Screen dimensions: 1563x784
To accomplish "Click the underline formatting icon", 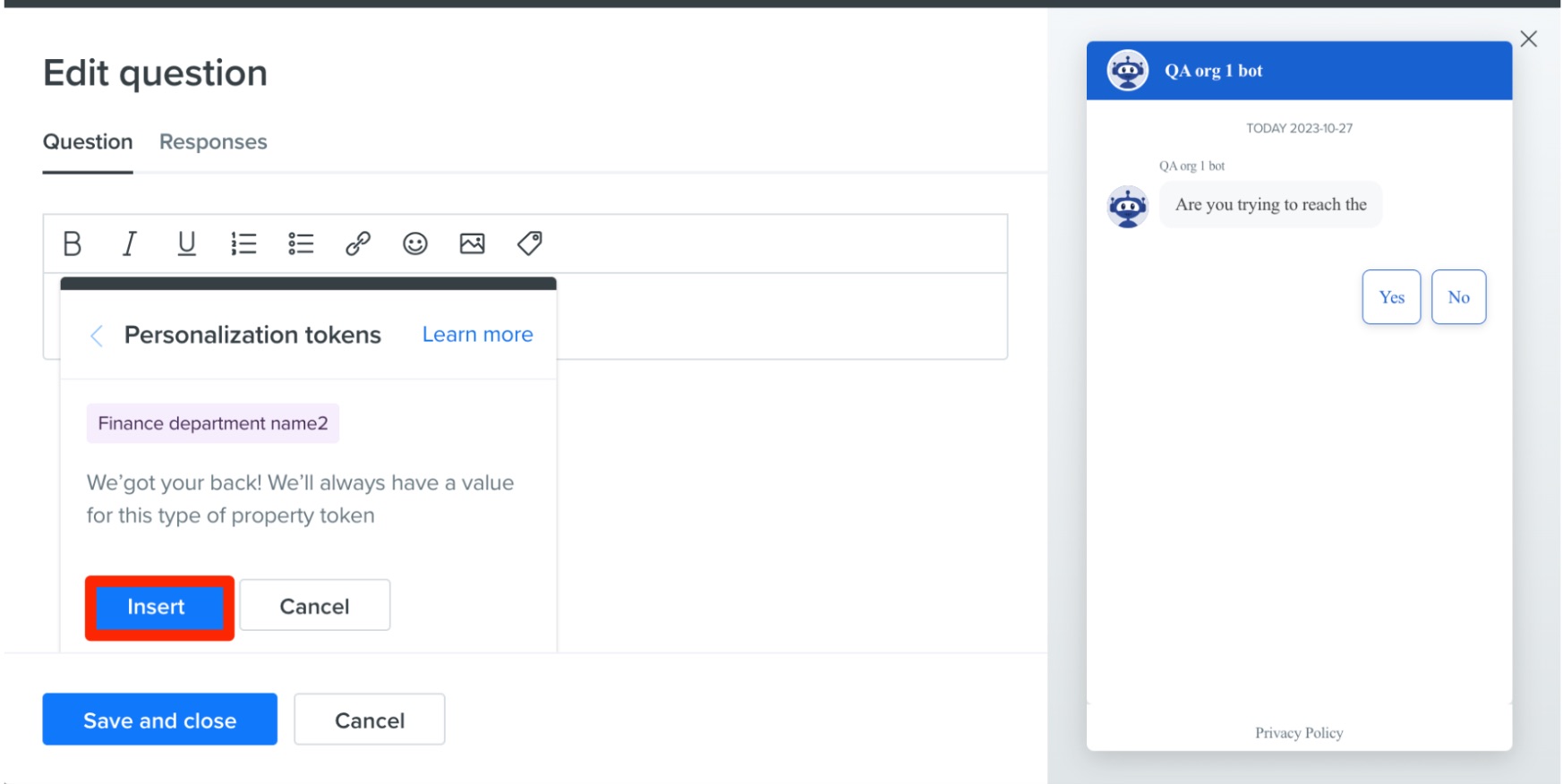I will pyautogui.click(x=186, y=243).
